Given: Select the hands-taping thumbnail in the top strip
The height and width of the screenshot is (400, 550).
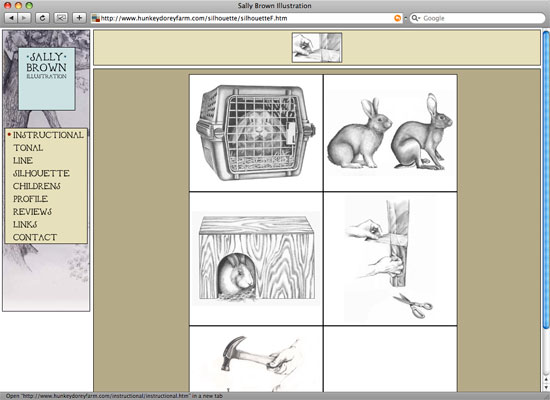Looking at the screenshot, I should (x=317, y=48).
